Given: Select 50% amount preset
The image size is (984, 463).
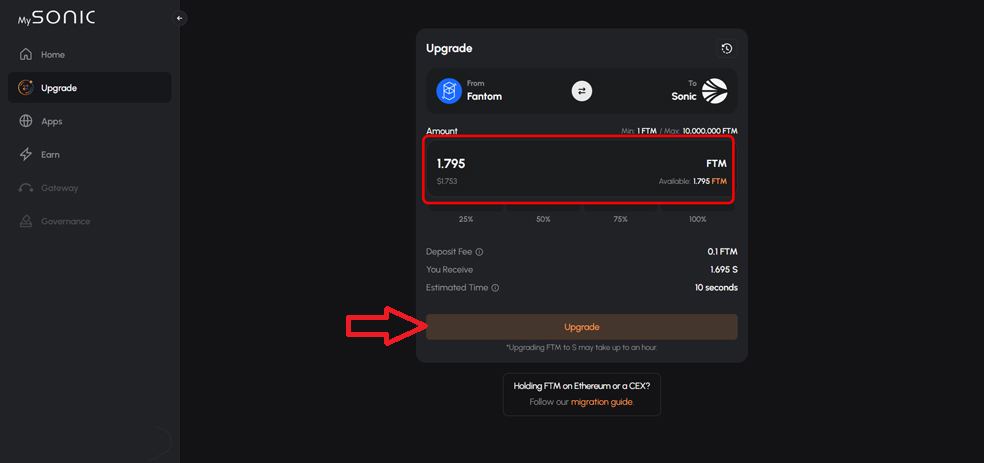Looking at the screenshot, I should (x=543, y=218).
